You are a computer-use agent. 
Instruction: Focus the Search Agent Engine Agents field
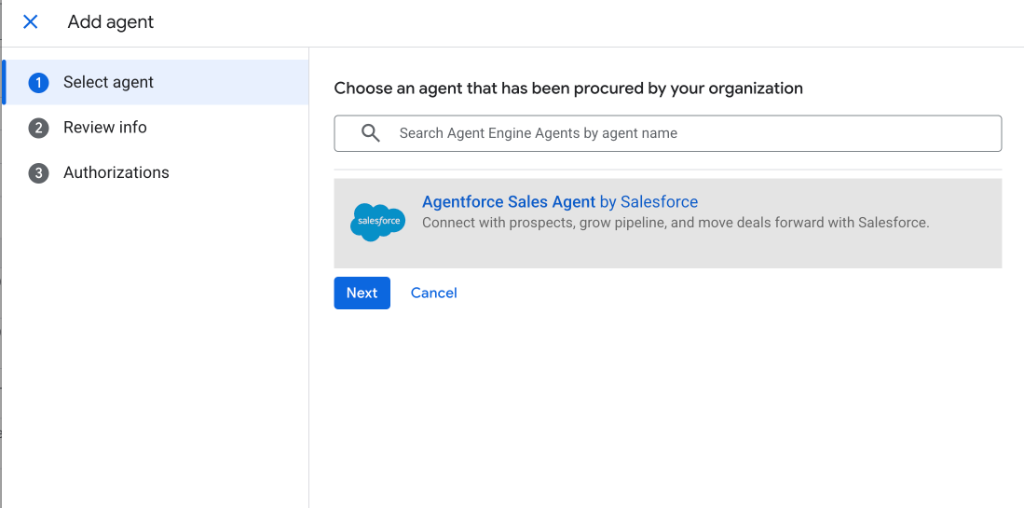click(x=667, y=133)
